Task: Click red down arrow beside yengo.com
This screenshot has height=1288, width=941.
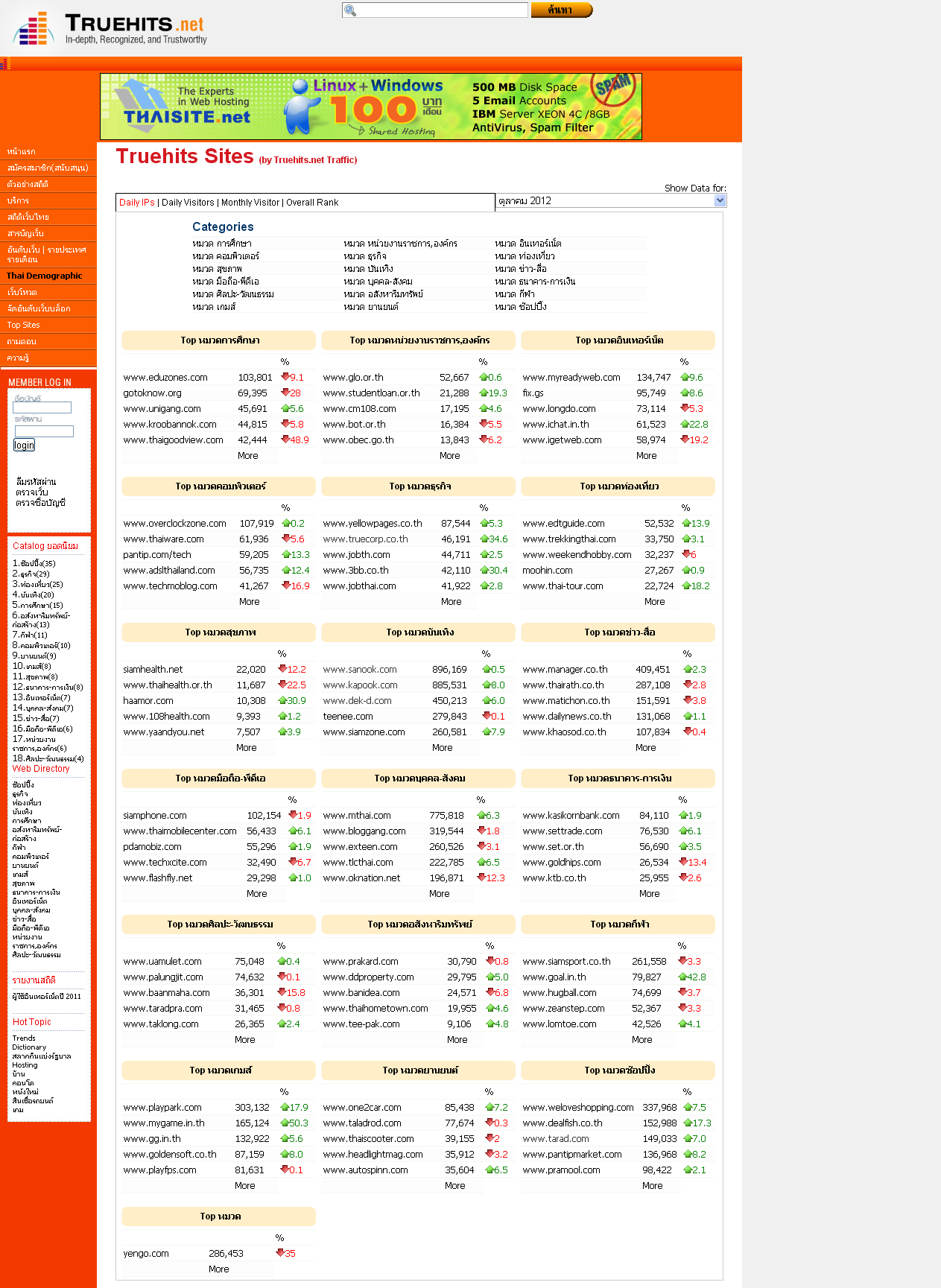Action: pos(280,1253)
